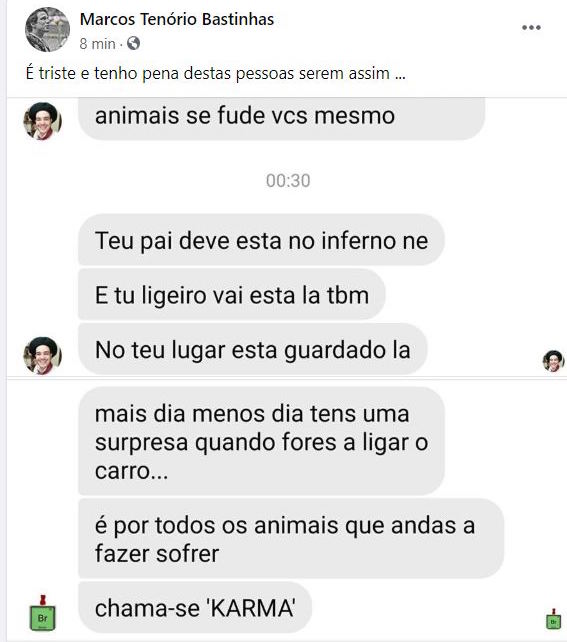The width and height of the screenshot is (567, 642).
Task: Click sender avatar beside 'No teu lugar' message
Action: click(x=43, y=356)
